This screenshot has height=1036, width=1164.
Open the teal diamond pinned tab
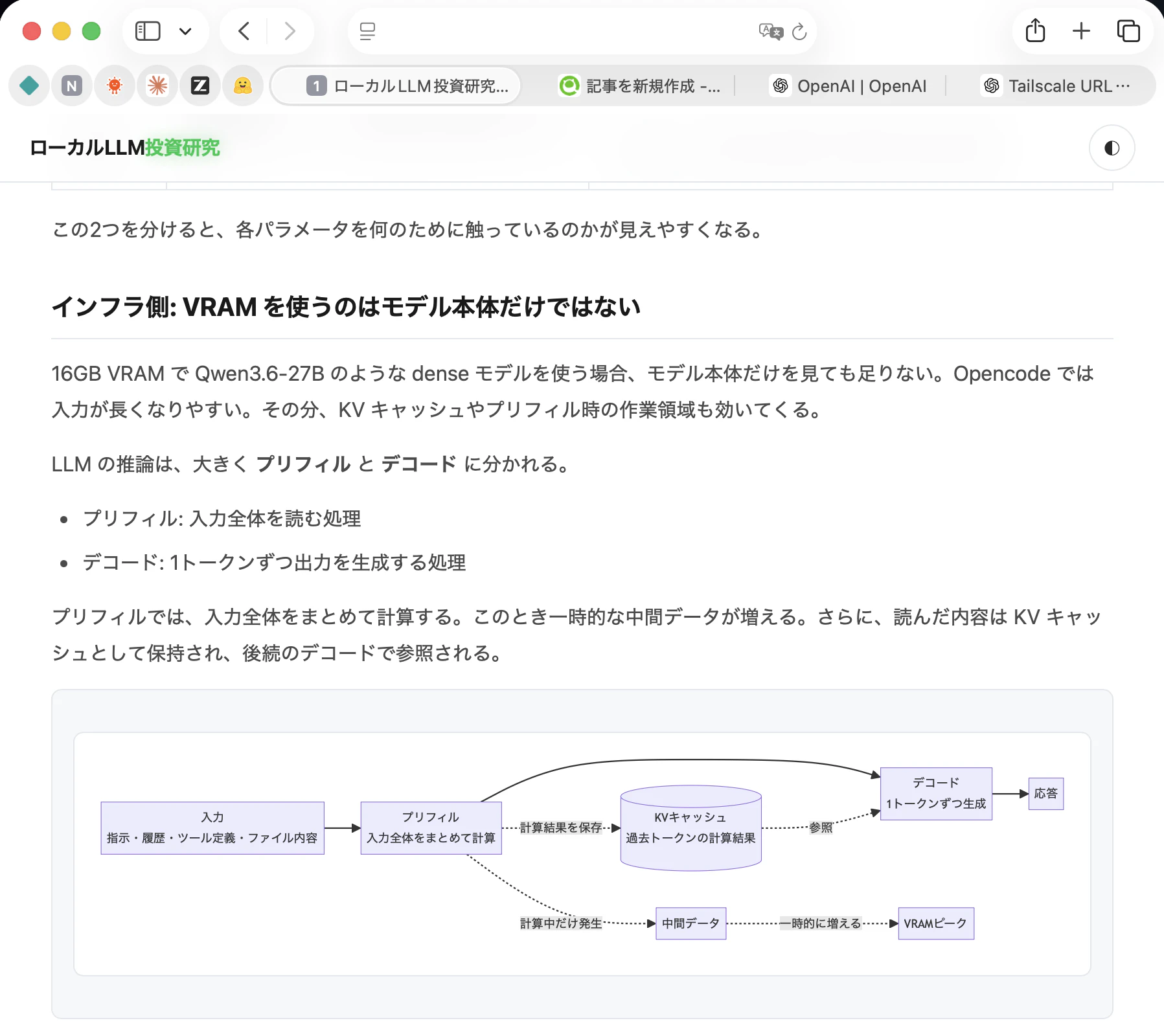coord(29,85)
